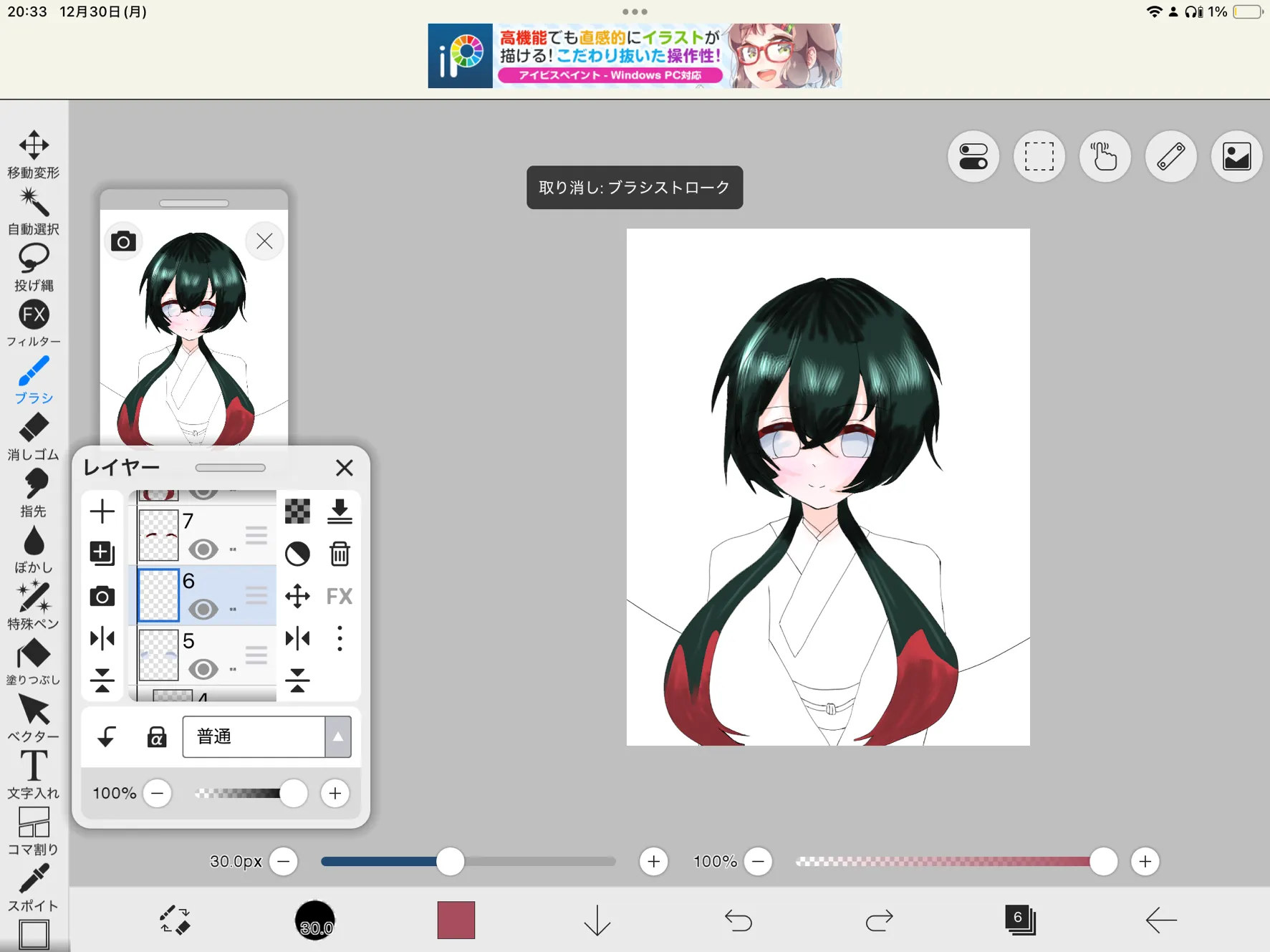
Task: Open the stabilizer hand icon
Action: pyautogui.click(x=1105, y=156)
